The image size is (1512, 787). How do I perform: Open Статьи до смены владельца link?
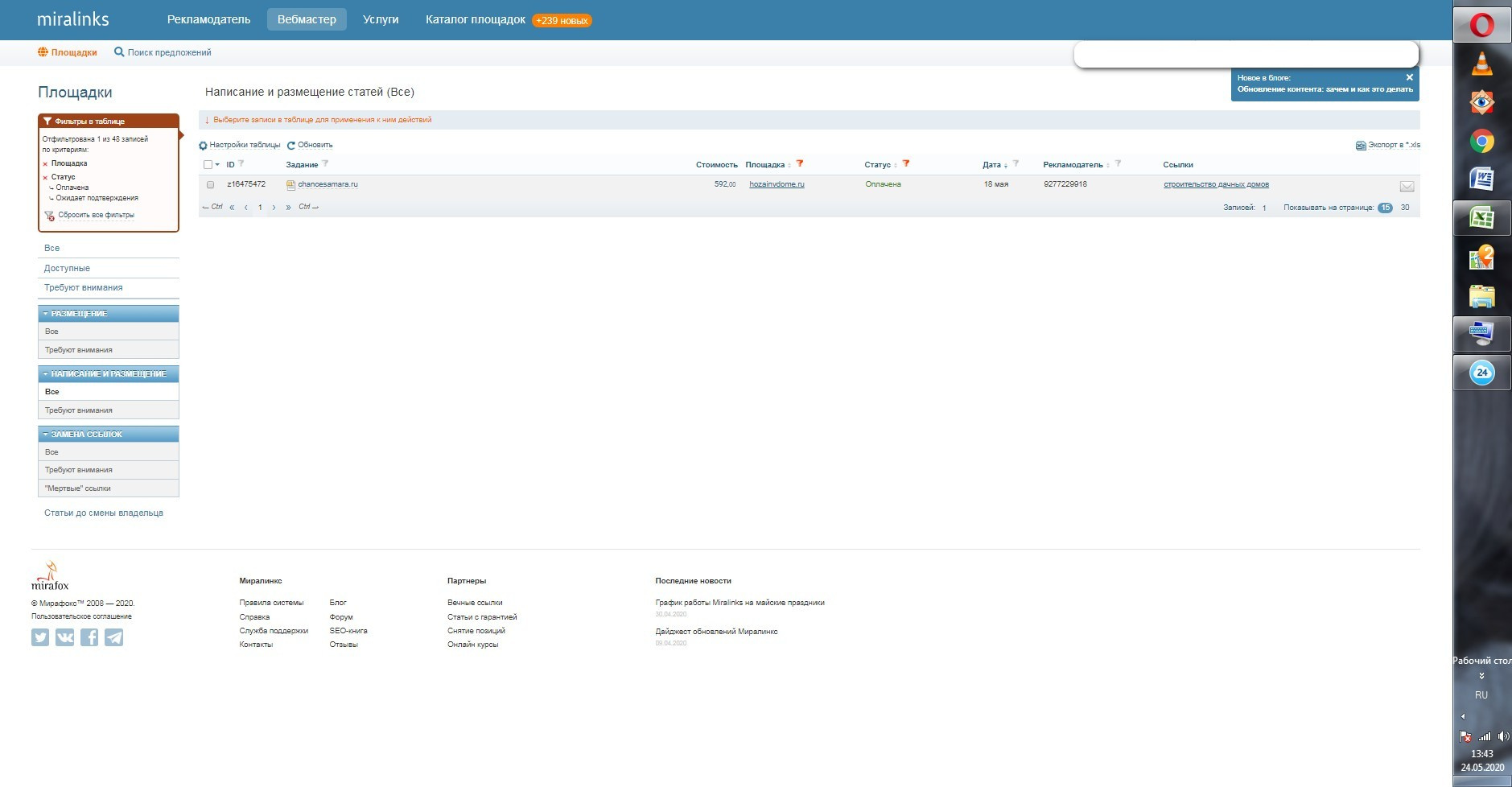point(104,513)
